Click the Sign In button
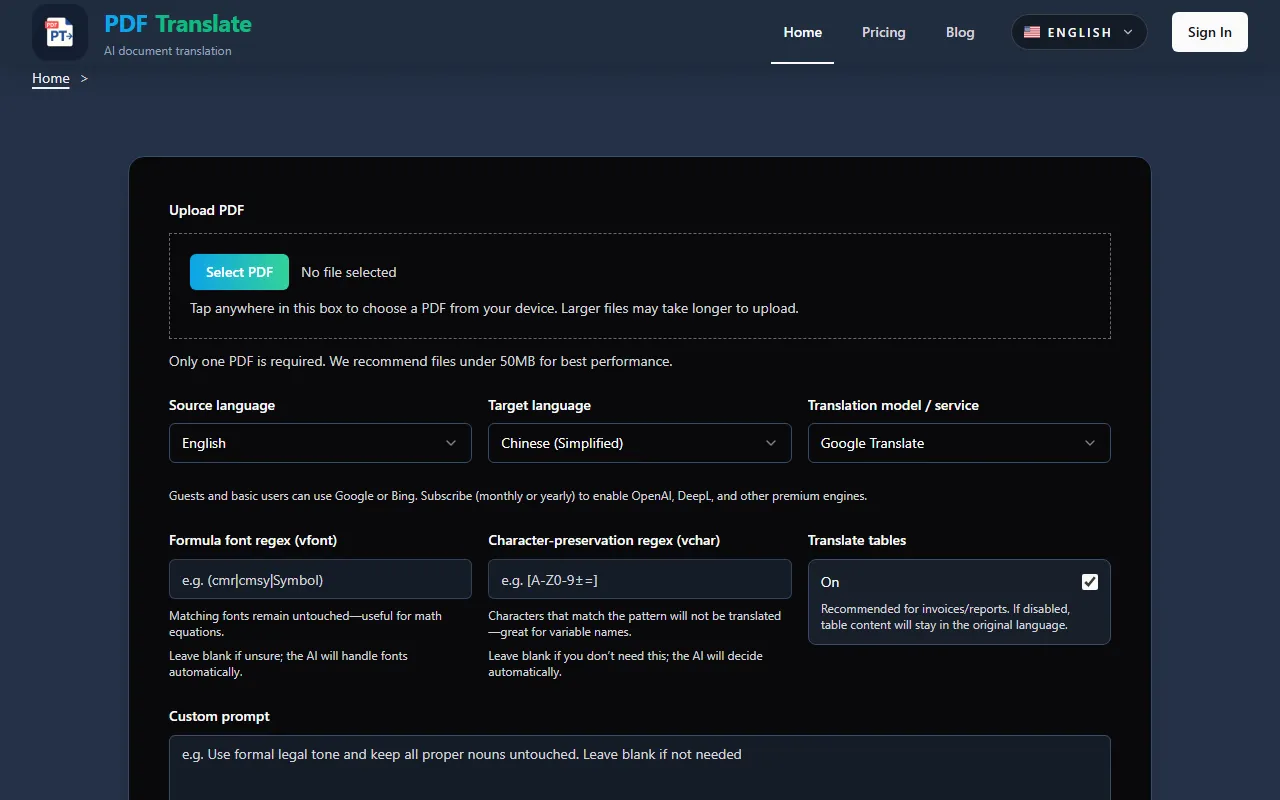Screen dimensions: 1280x800 (1209, 32)
